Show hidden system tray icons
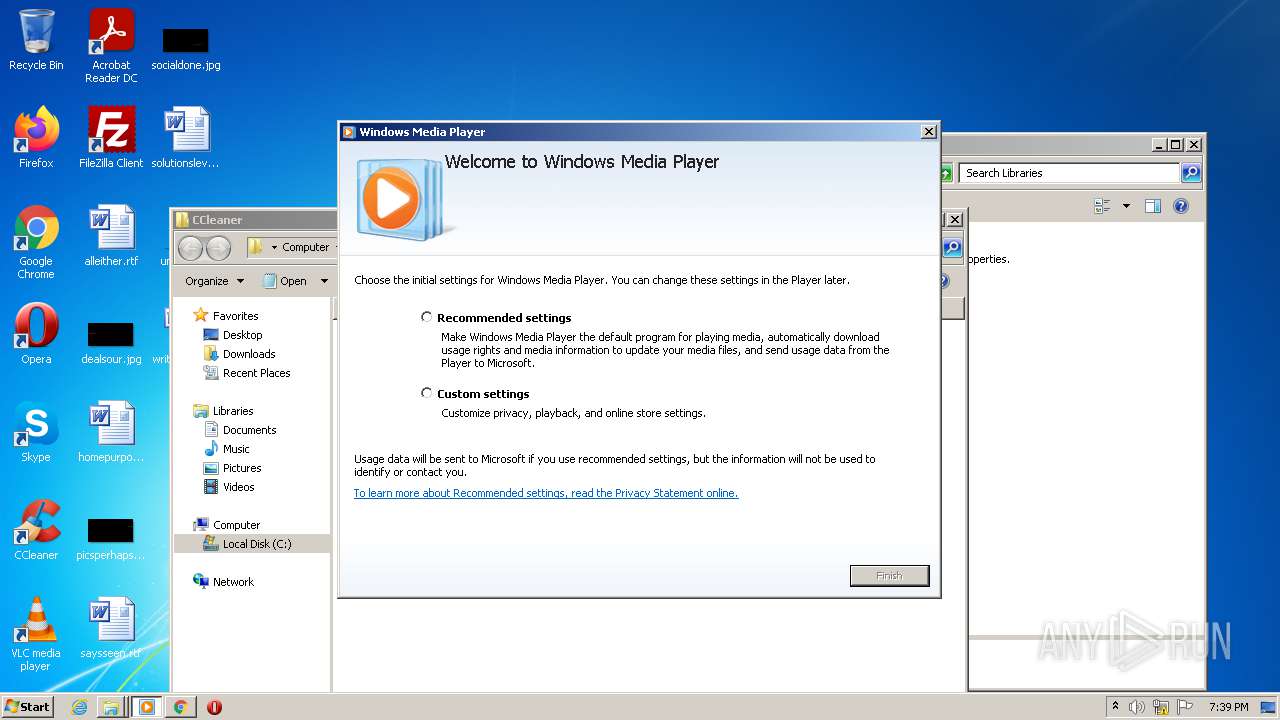This screenshot has width=1280, height=720. (1115, 707)
